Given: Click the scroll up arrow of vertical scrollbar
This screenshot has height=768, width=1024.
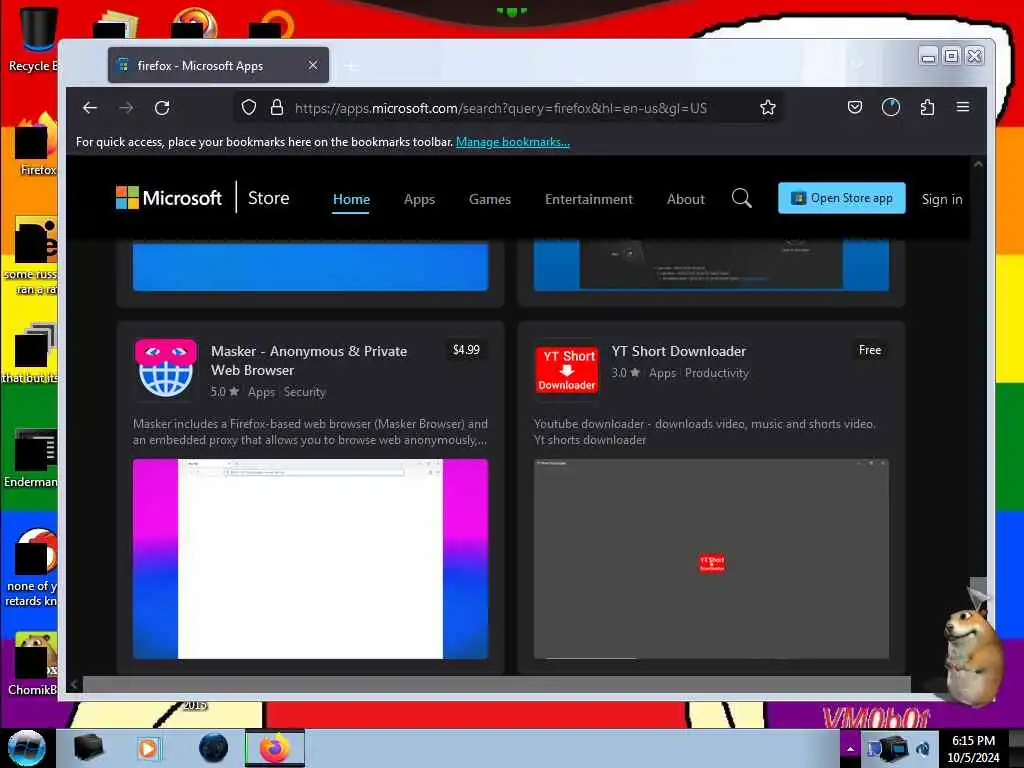Looking at the screenshot, I should click(978, 165).
